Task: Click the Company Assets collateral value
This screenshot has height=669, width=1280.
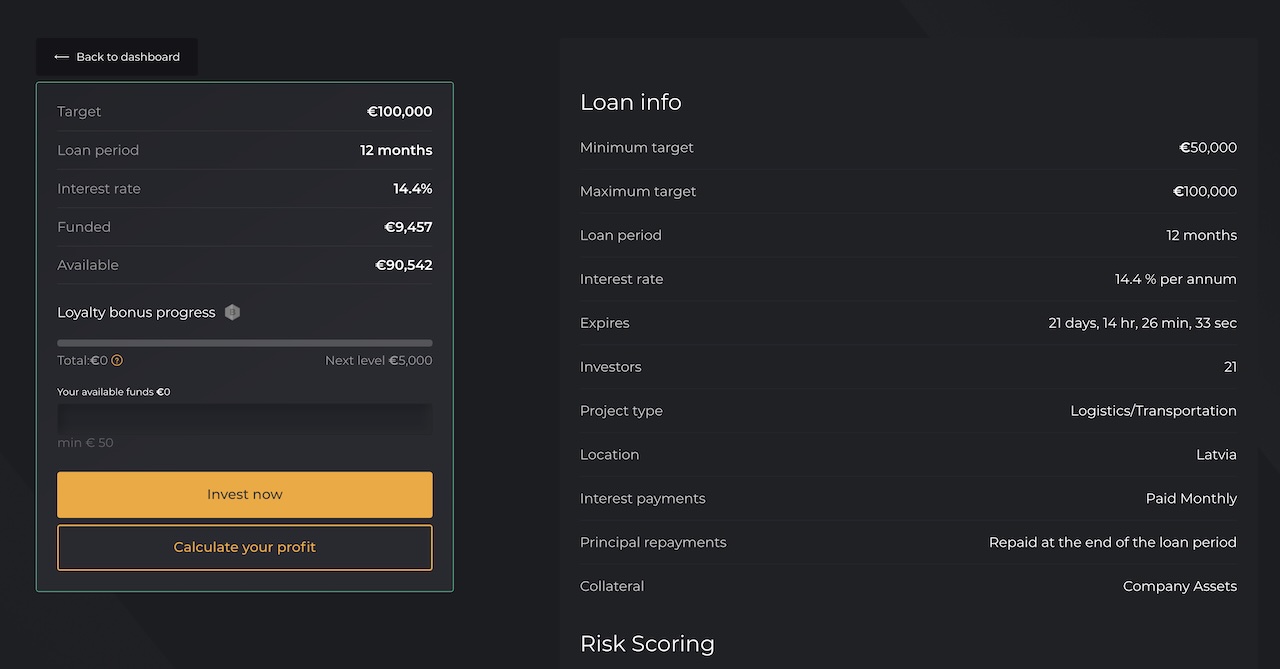Action: (1179, 587)
